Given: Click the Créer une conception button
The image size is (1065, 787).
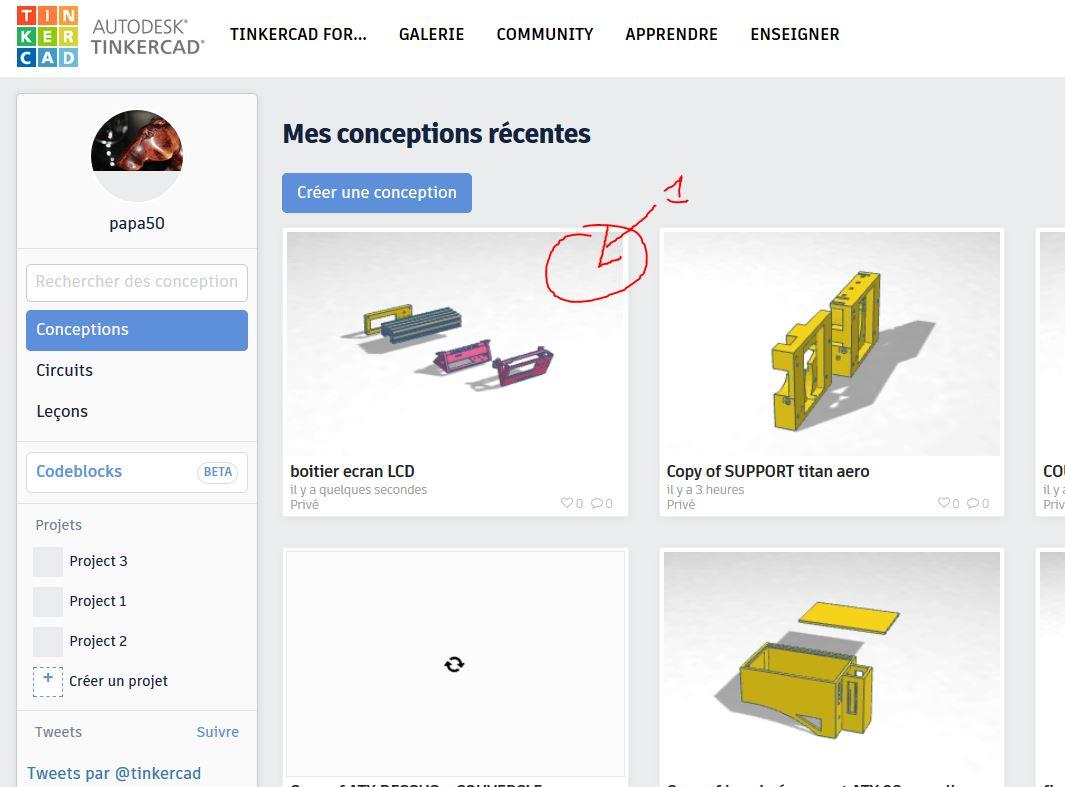Looking at the screenshot, I should (x=377, y=193).
